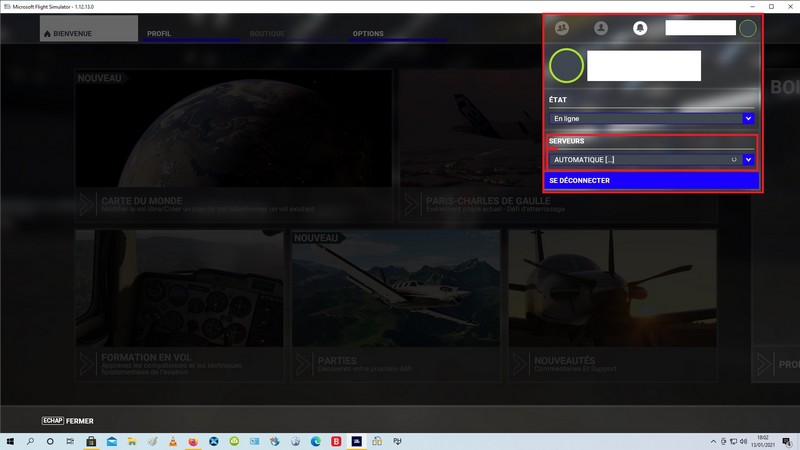Switch to the Bienvenue tab

click(x=89, y=29)
